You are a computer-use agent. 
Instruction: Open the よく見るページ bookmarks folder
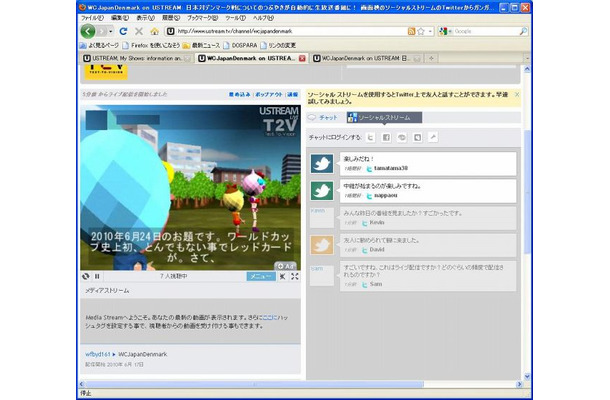point(99,46)
